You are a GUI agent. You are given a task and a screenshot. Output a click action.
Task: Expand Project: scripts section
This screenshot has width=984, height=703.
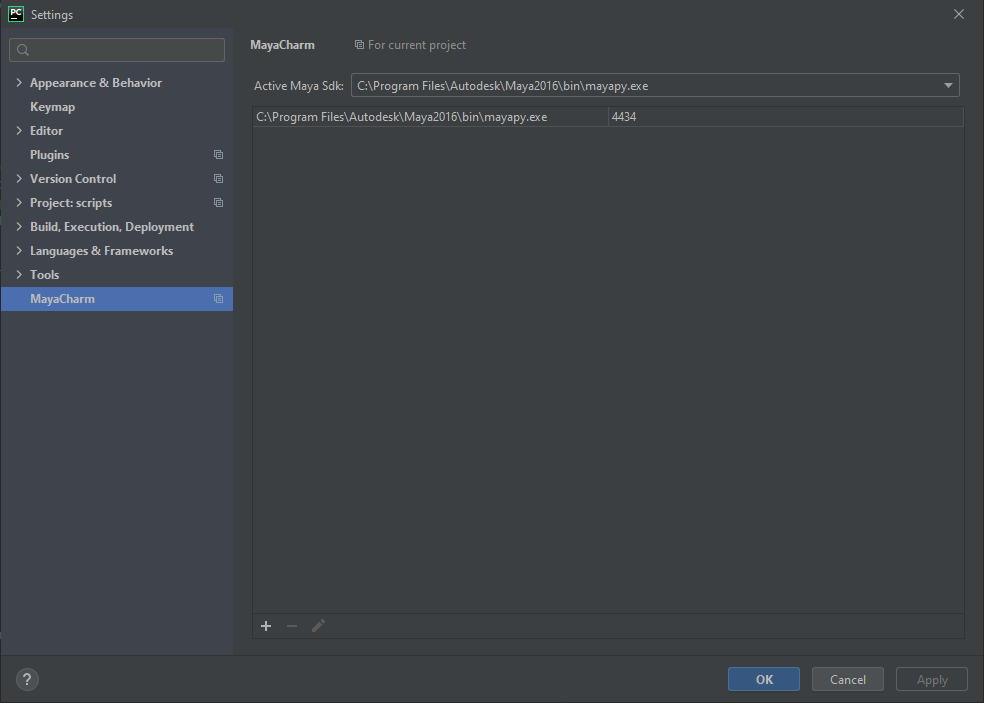coord(19,203)
